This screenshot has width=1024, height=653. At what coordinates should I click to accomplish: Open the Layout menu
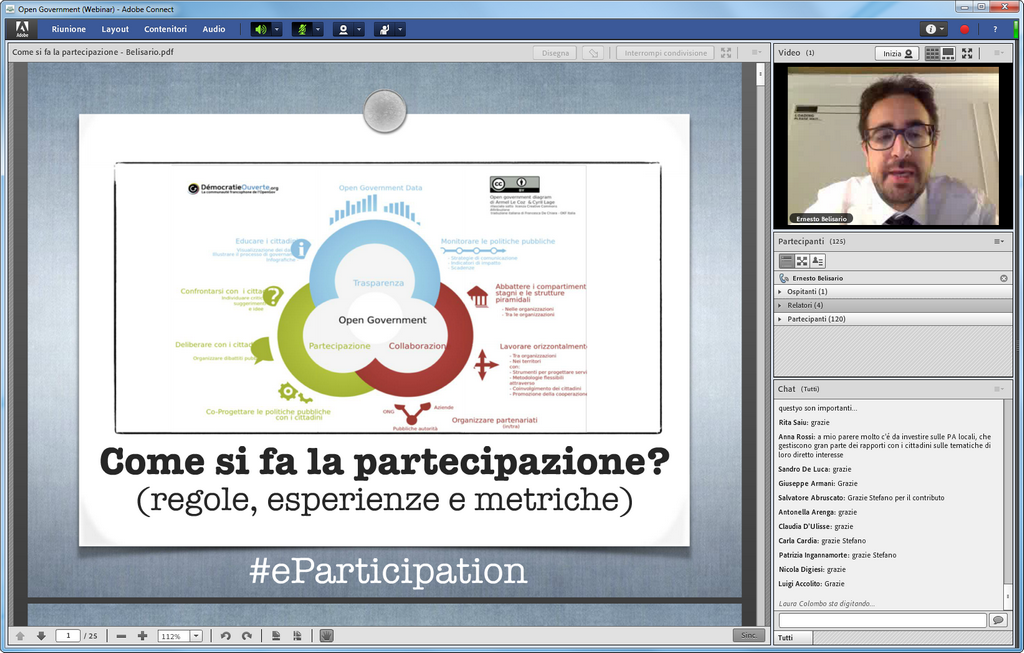(x=115, y=29)
